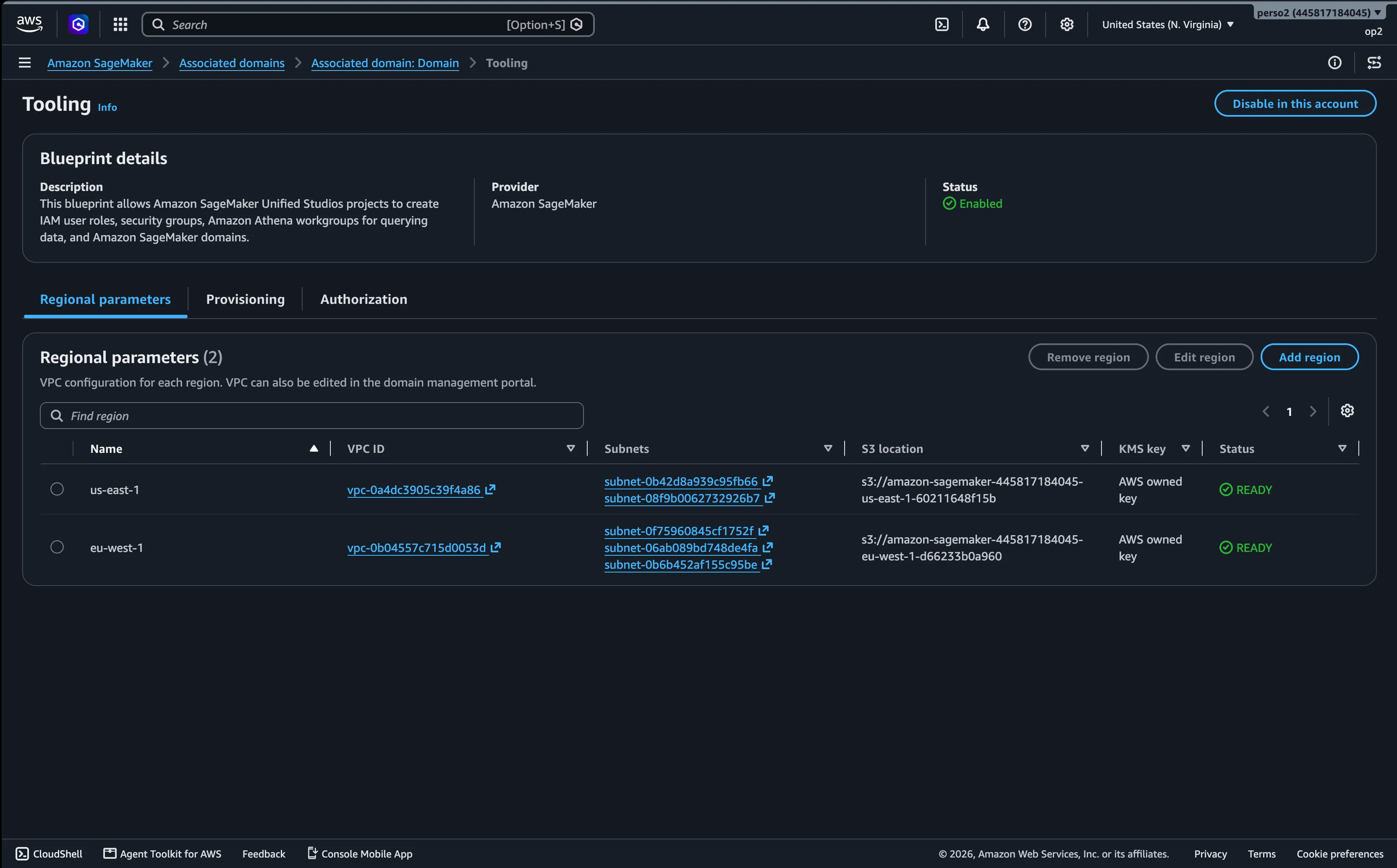The image size is (1397, 868).
Task: Open external icon beside subnet-0b6b452af155c95be
Action: (767, 563)
